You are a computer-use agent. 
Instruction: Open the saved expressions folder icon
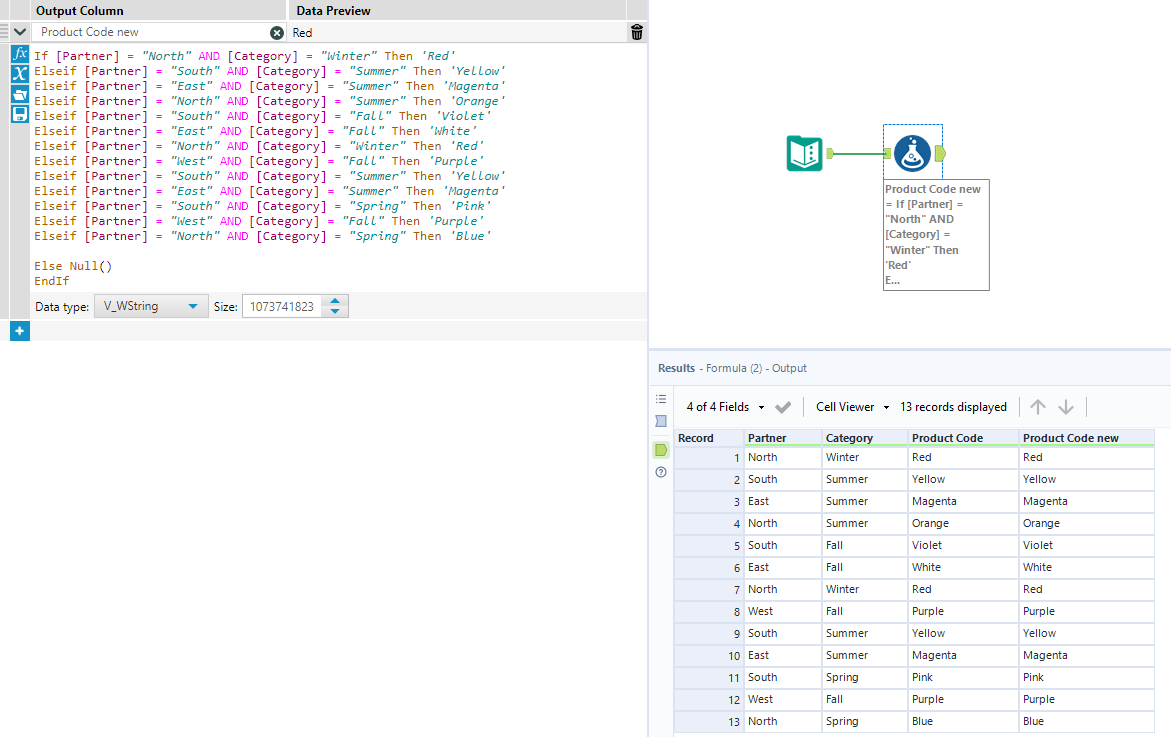click(x=19, y=94)
